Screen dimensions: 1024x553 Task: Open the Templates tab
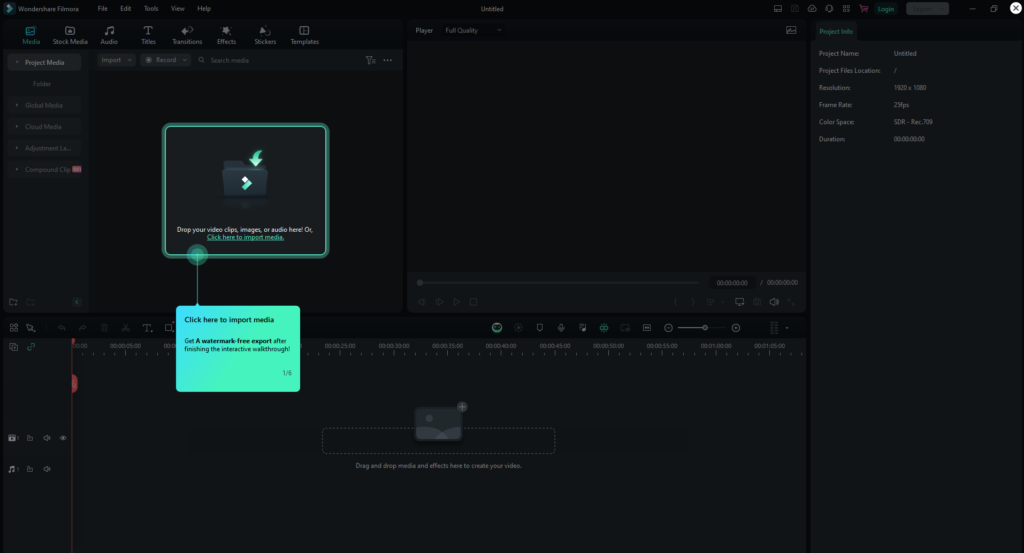coord(304,35)
